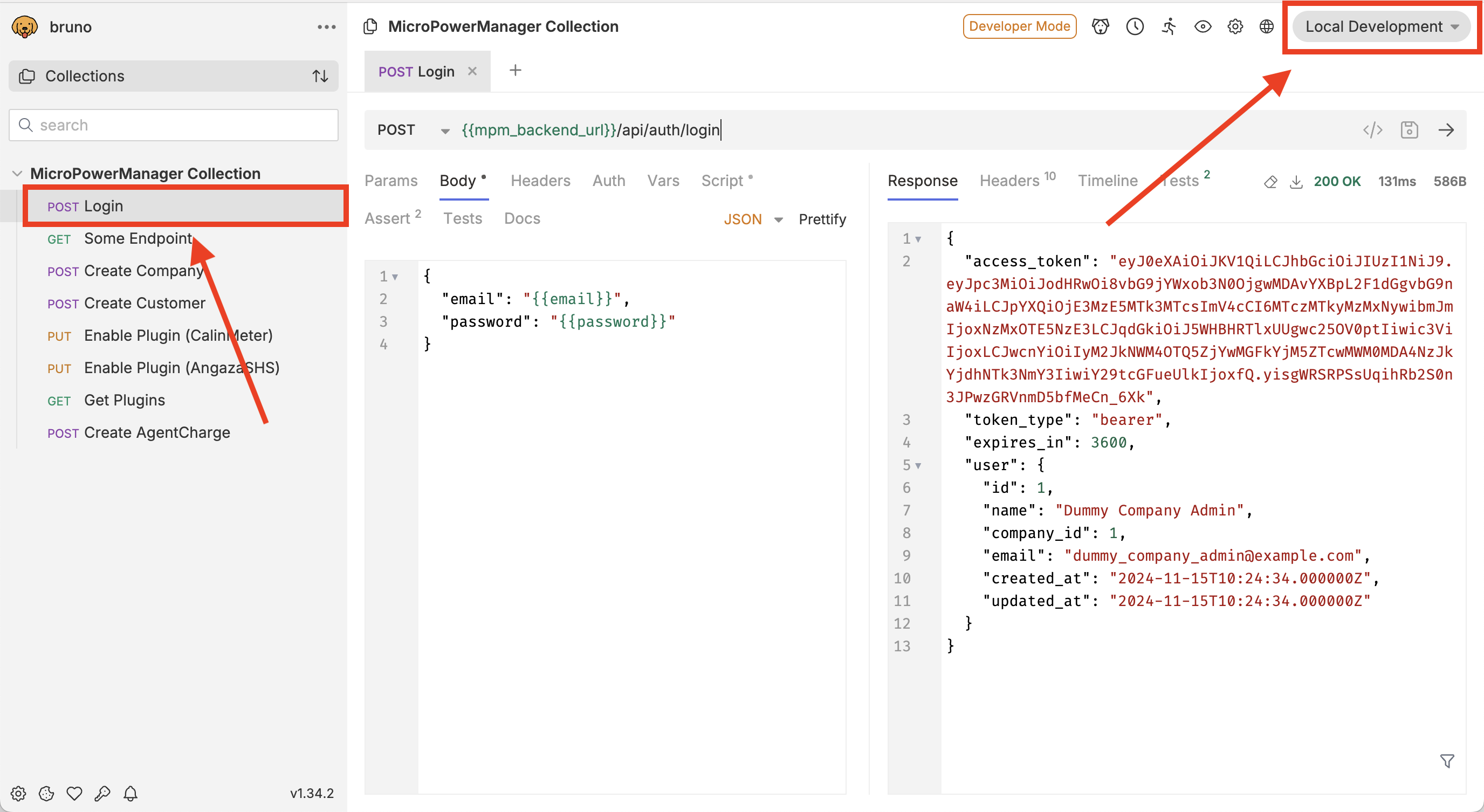Click the POST Login tab label
The height and width of the screenshot is (812, 1484).
[x=416, y=71]
